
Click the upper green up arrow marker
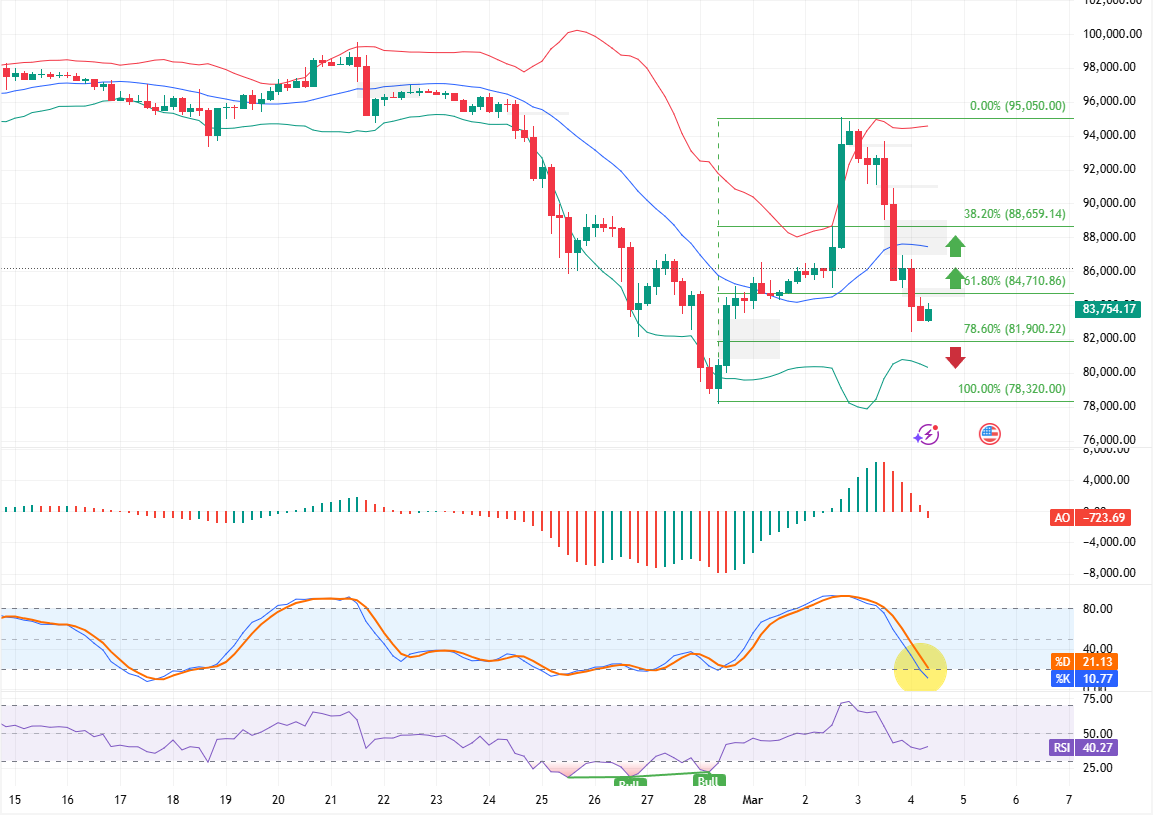(955, 246)
